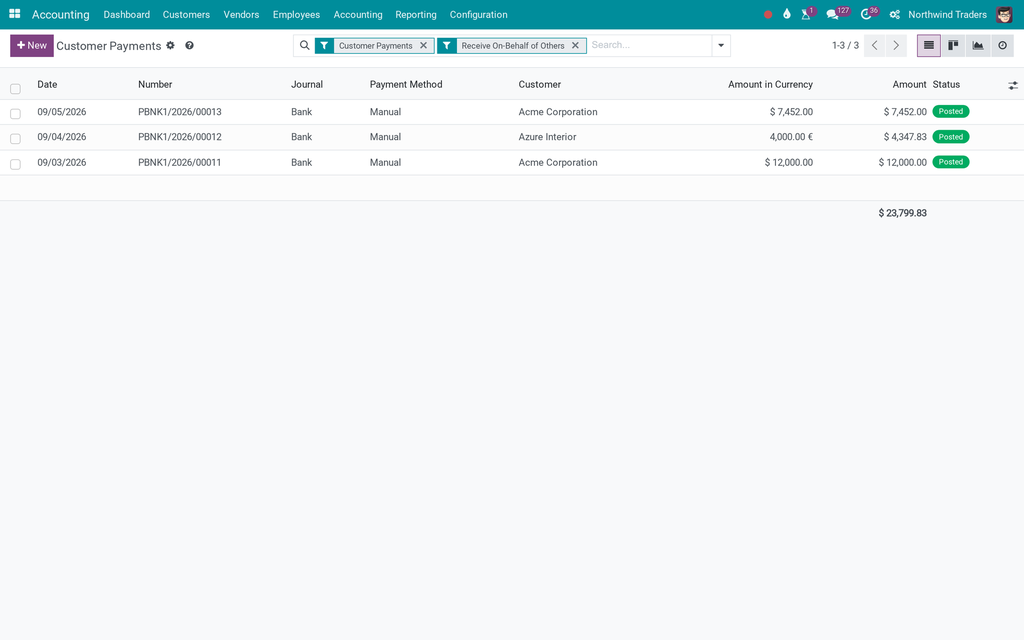The height and width of the screenshot is (640, 1024).
Task: Click Posted status badge for Azure Interior row
Action: tap(950, 136)
